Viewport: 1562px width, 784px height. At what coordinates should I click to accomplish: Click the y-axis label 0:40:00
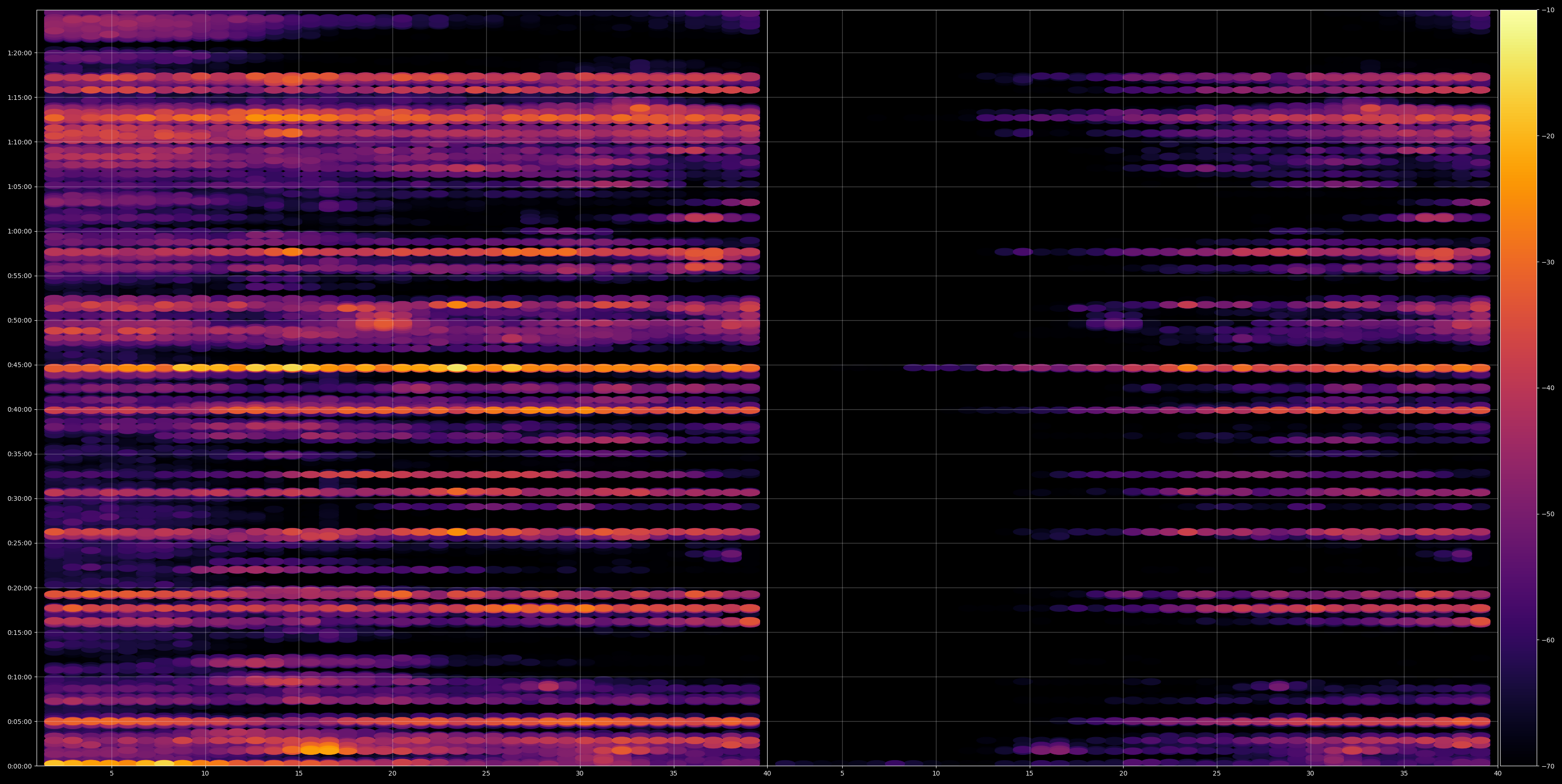click(19, 410)
